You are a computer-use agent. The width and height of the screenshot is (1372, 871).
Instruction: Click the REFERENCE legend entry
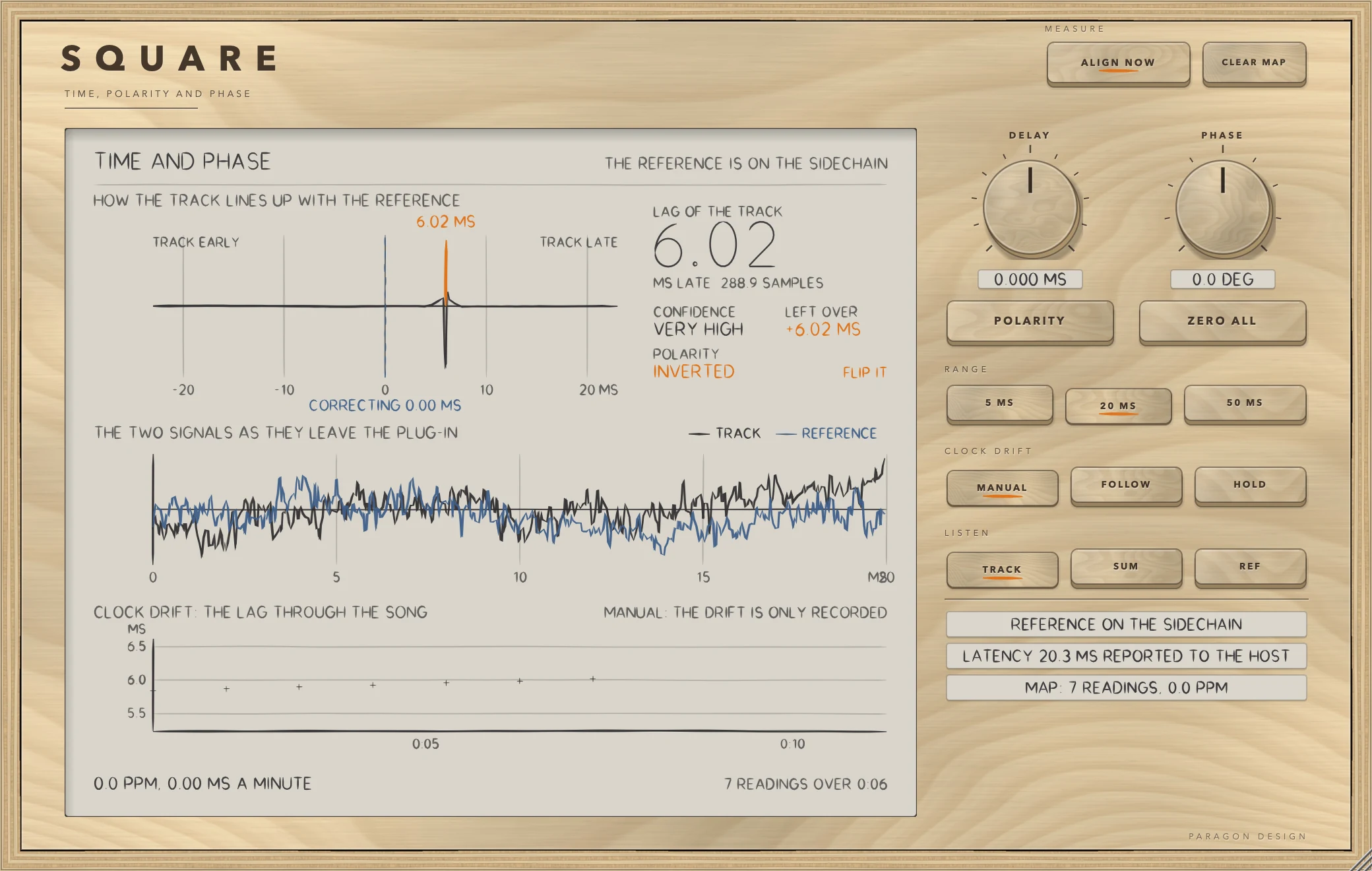coord(826,434)
